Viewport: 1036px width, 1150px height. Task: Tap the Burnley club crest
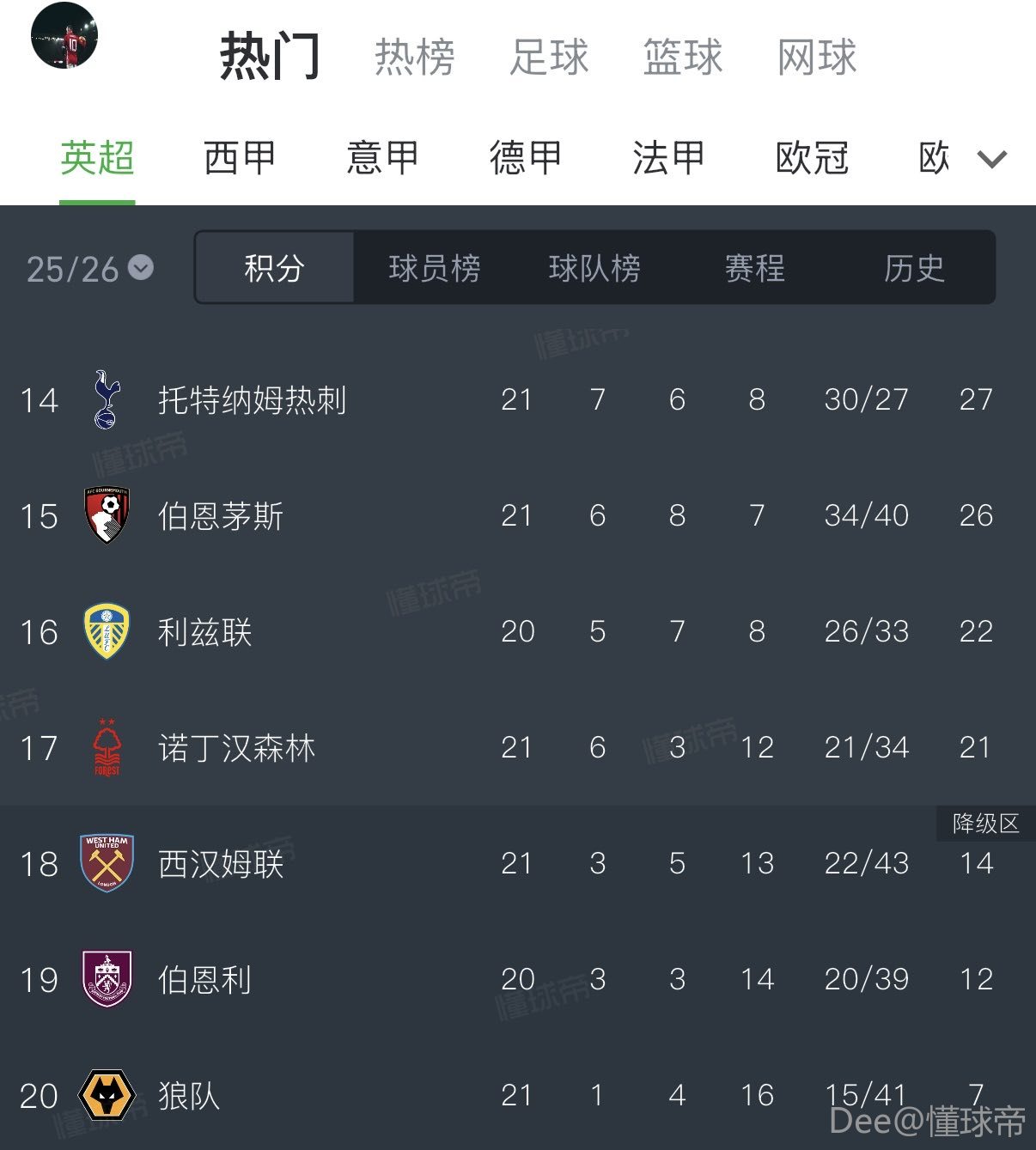coord(107,979)
